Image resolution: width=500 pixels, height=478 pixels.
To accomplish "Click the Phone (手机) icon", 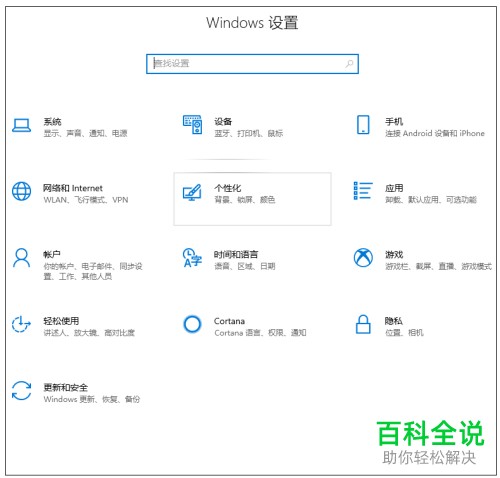I will coord(363,125).
